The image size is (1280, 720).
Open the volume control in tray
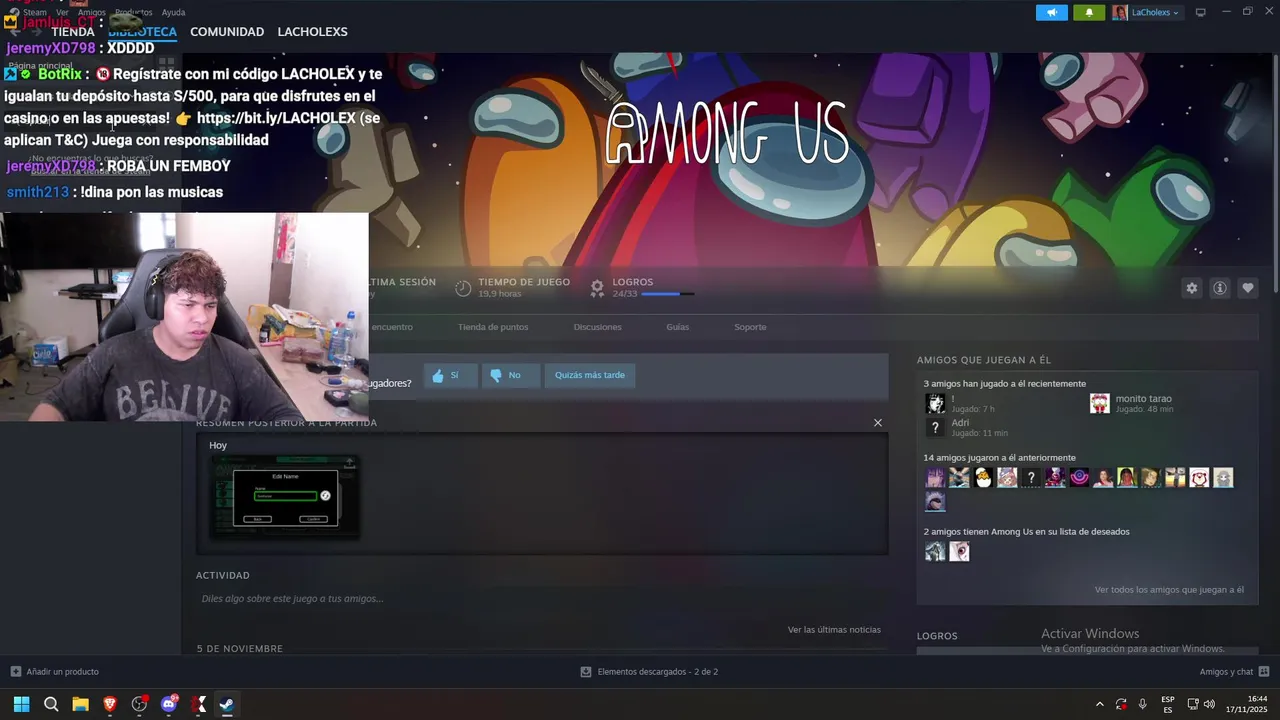pyautogui.click(x=1209, y=704)
